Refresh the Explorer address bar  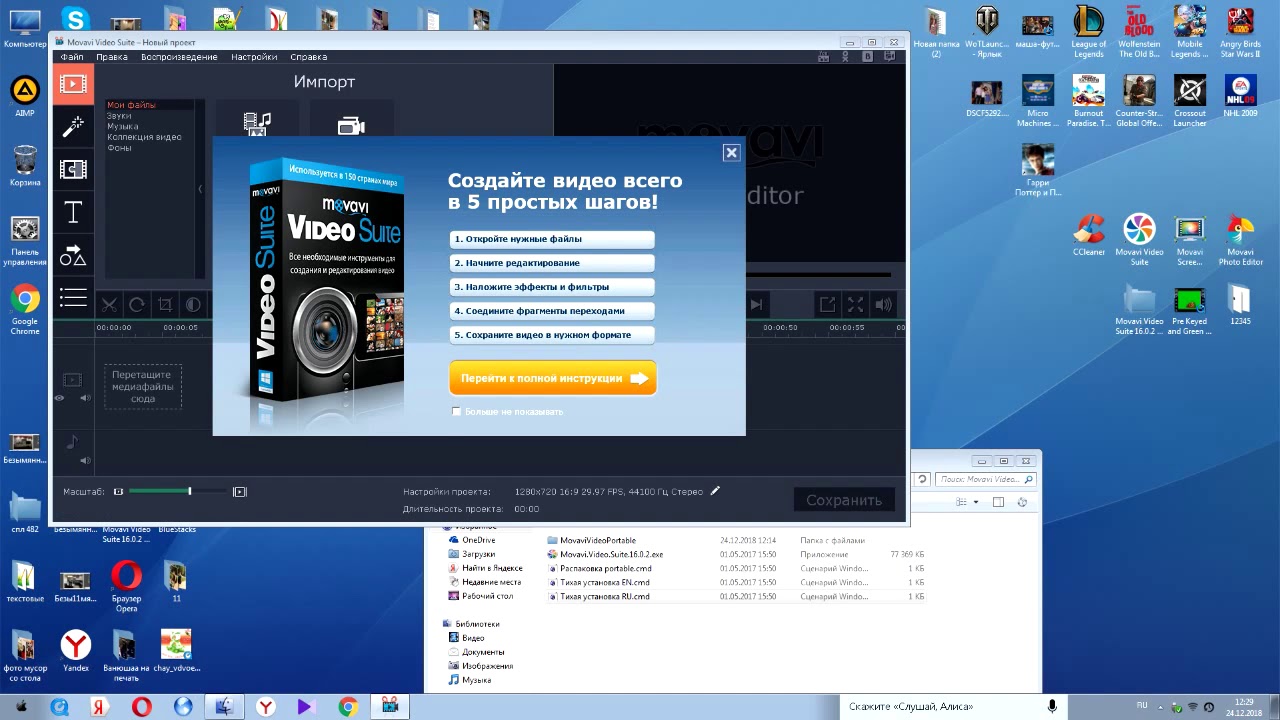[922, 480]
